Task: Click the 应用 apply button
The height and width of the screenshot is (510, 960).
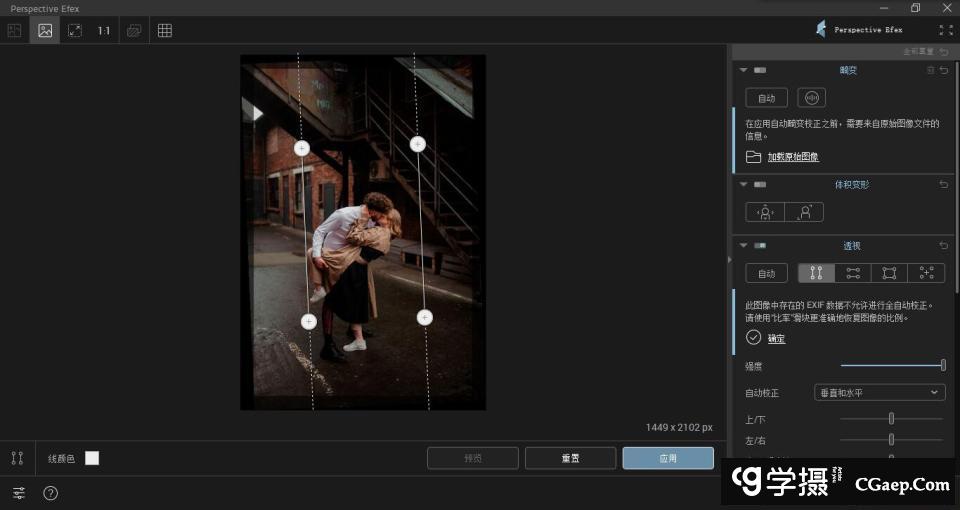Action: [667, 458]
